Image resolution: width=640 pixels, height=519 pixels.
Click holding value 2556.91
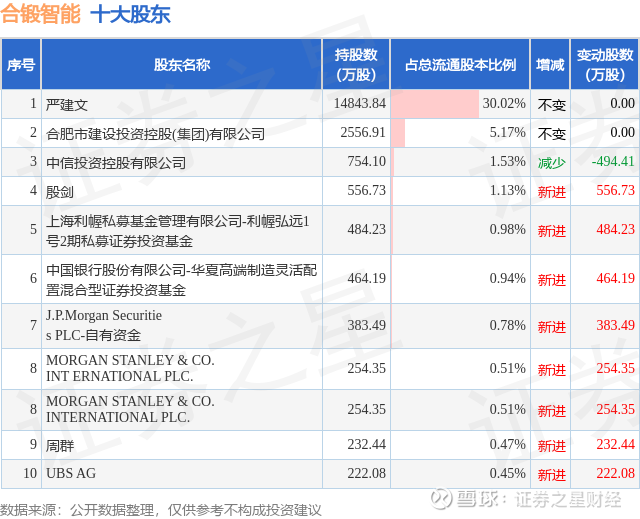363,132
